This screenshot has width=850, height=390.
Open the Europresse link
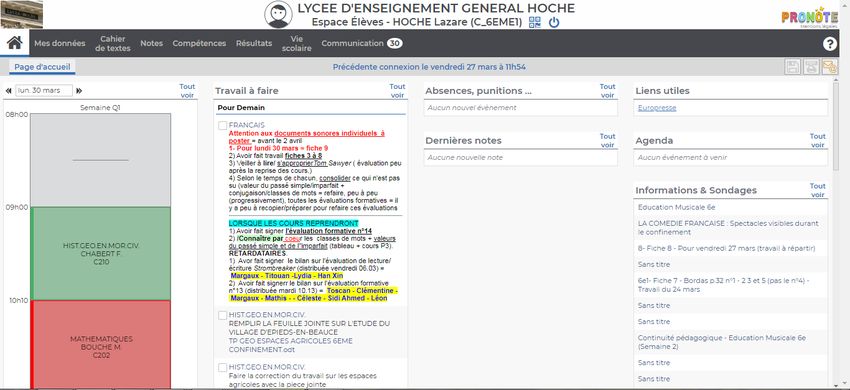pos(657,108)
